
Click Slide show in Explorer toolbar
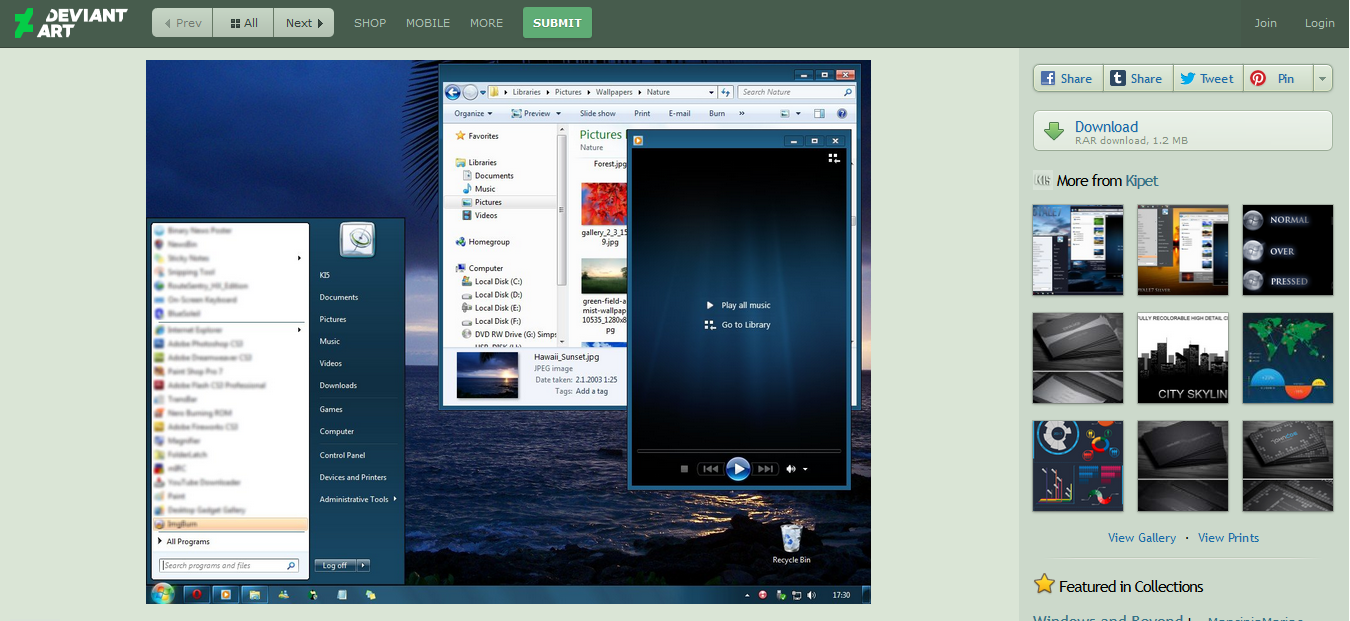pos(598,114)
